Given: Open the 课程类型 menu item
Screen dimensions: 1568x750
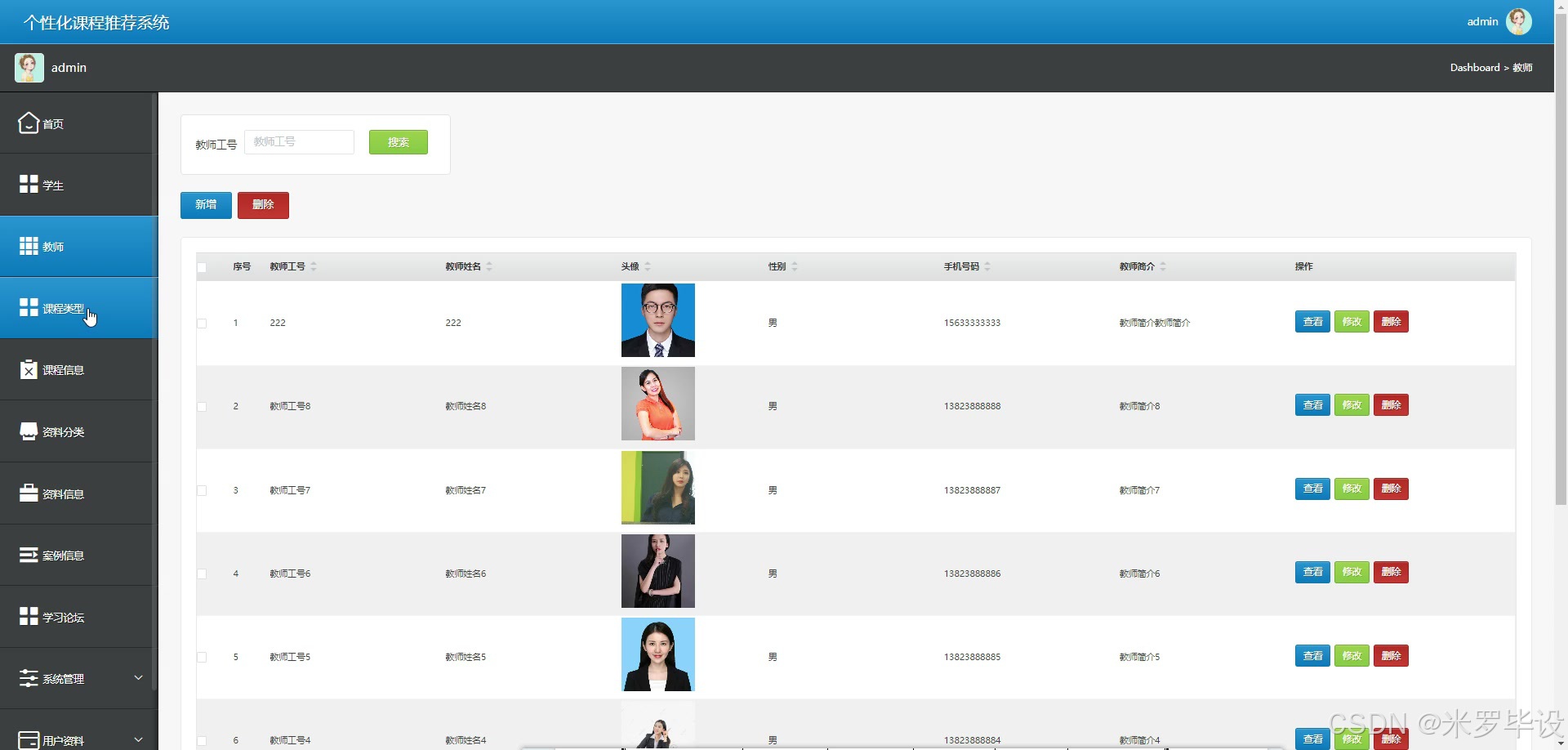Looking at the screenshot, I should [x=78, y=308].
